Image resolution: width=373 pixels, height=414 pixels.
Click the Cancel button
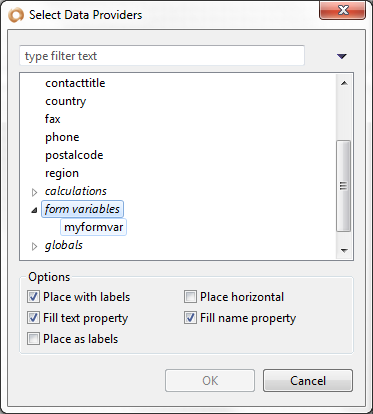pos(308,380)
